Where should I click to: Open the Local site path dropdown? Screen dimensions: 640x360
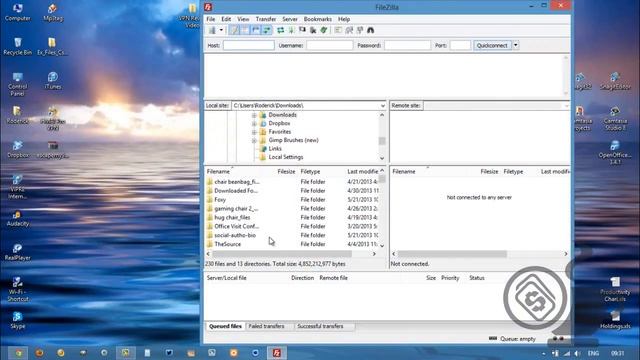click(382, 106)
